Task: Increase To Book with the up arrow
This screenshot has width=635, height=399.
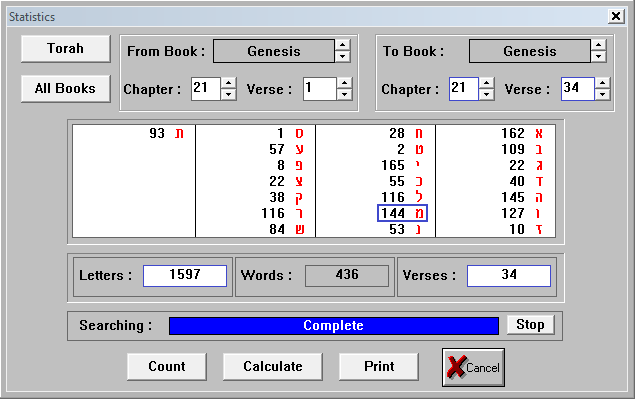Action: click(x=599, y=45)
